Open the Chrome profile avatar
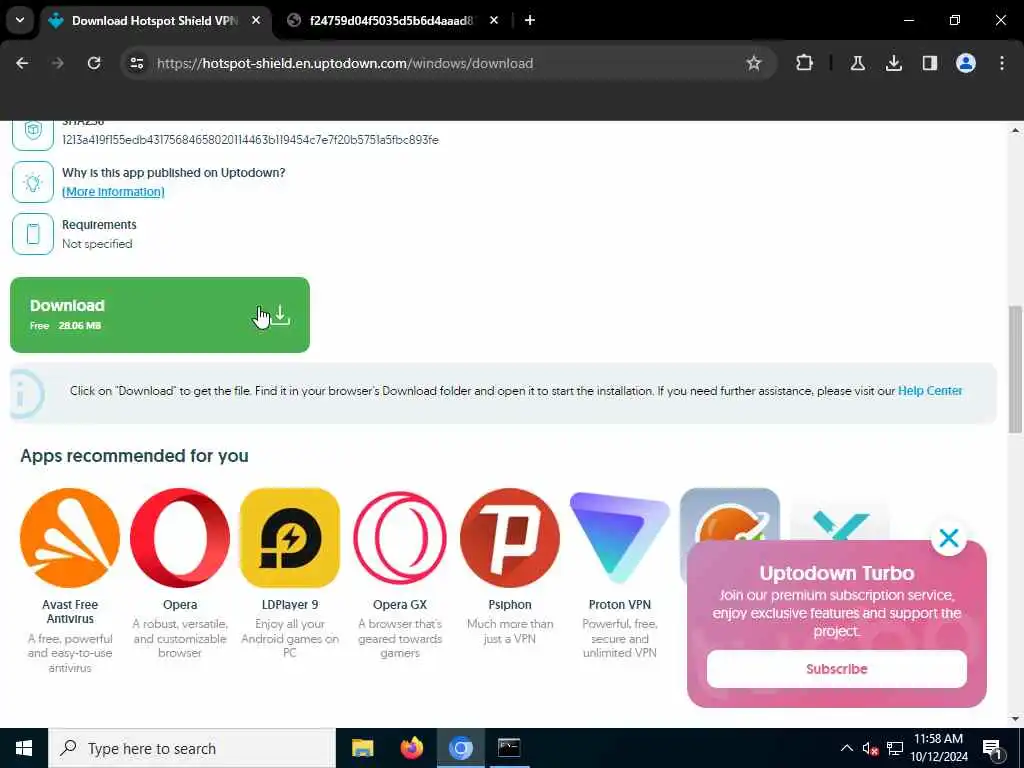Viewport: 1024px width, 768px height. tap(965, 63)
